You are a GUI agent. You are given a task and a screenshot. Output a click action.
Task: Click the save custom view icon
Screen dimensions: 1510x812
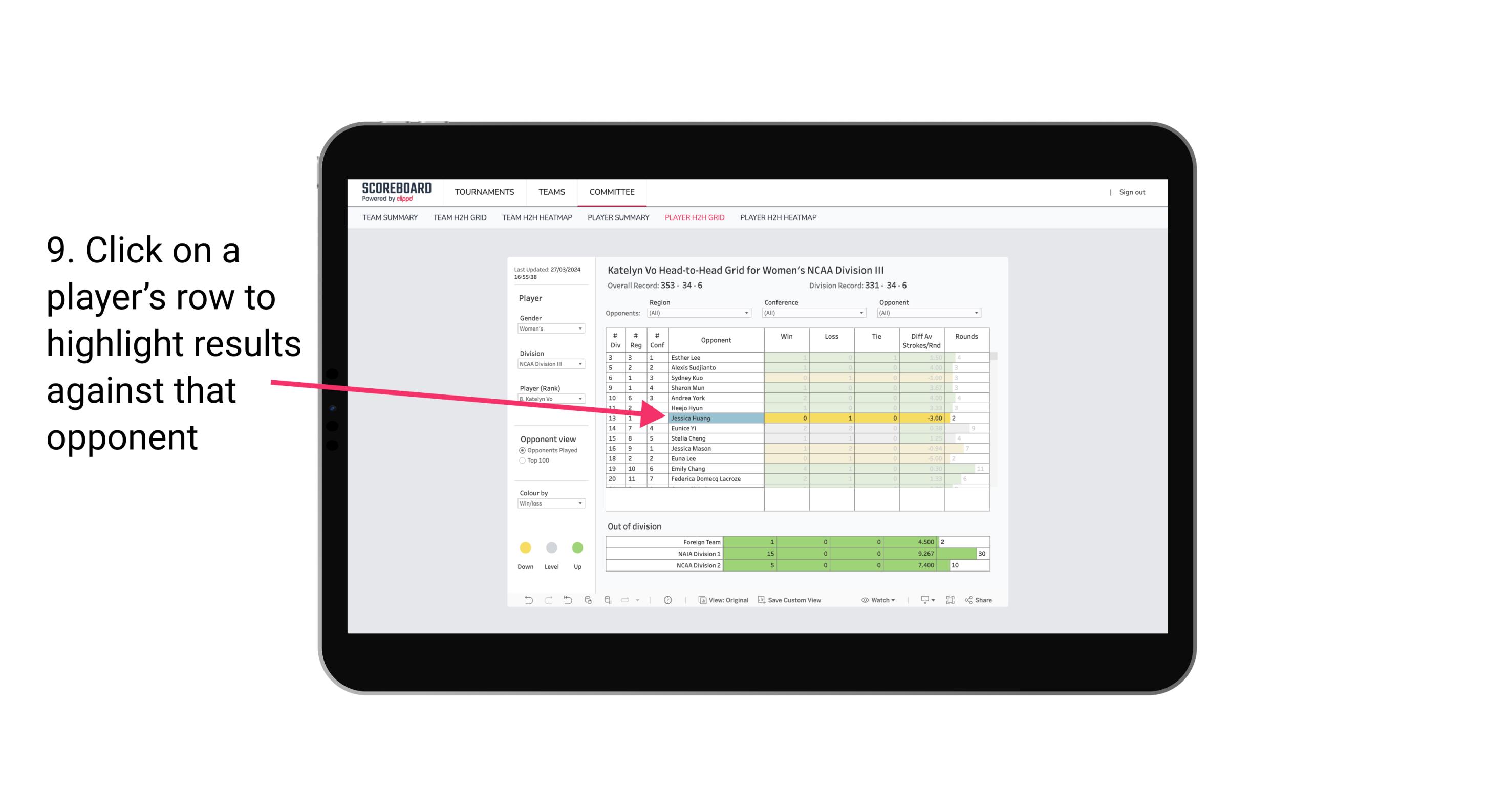(x=762, y=601)
